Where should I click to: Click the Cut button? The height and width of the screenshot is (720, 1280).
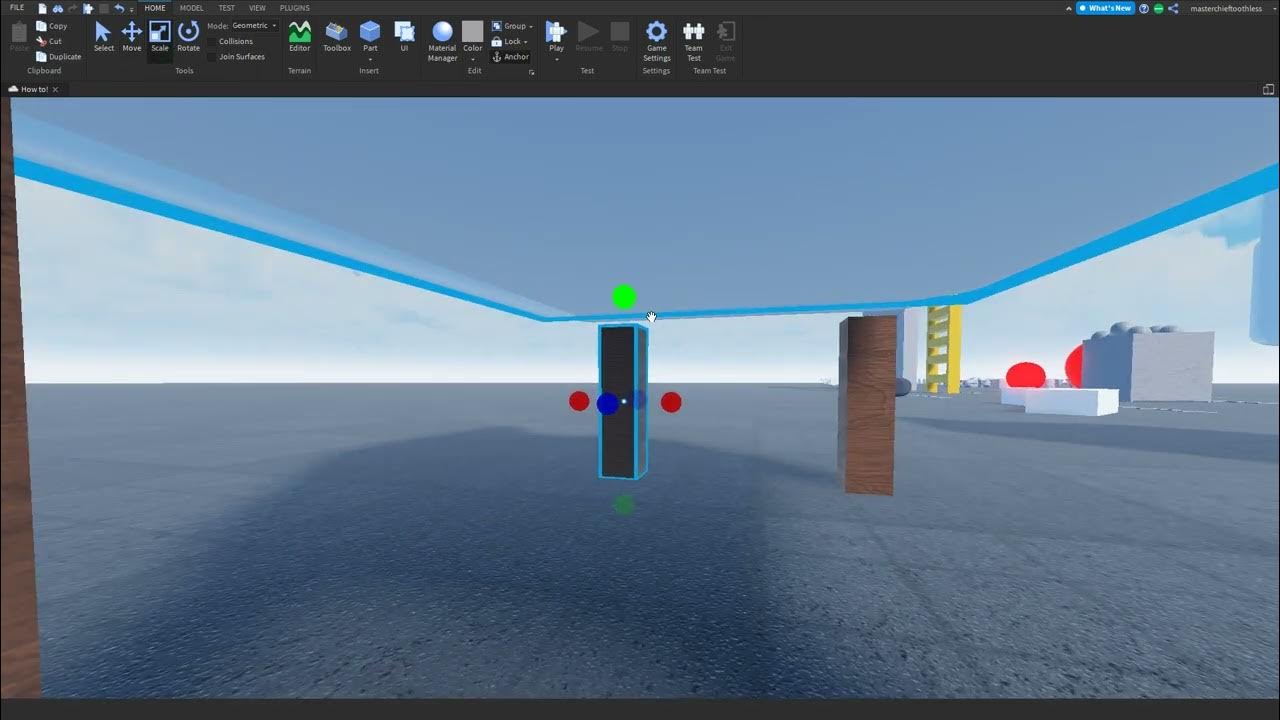pyautogui.click(x=49, y=41)
